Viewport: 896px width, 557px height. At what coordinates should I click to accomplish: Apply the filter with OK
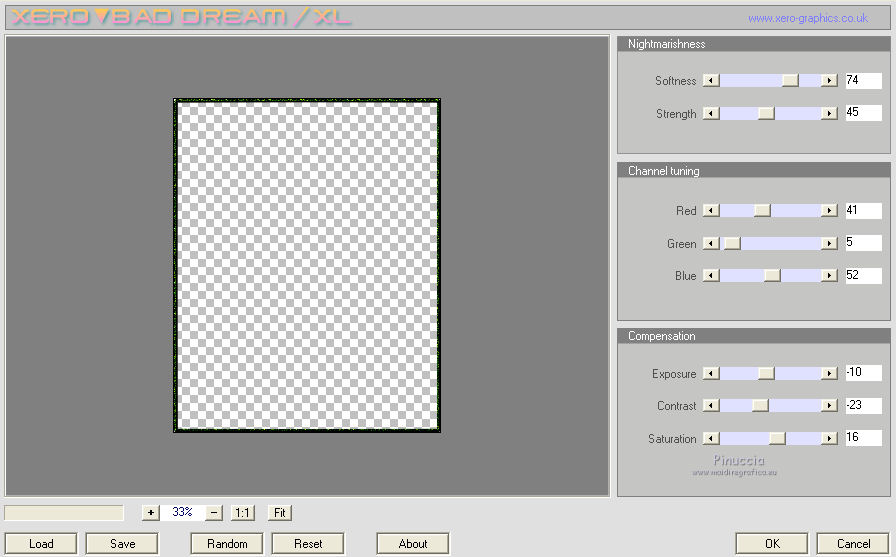pos(772,543)
